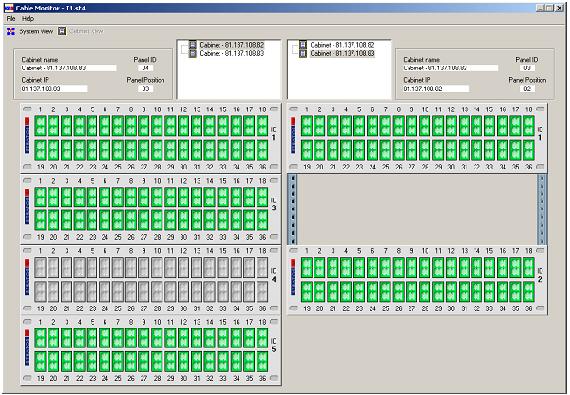Viewport: 570px width, 395px height.
Task: Select Cabinet 81.137.108.82 in right tree
Action: click(342, 45)
